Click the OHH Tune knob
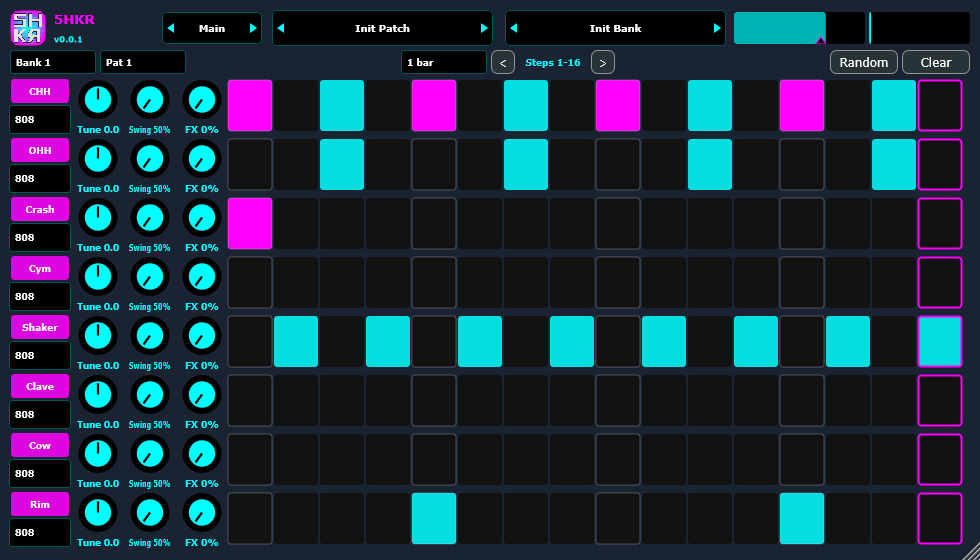 point(98,159)
